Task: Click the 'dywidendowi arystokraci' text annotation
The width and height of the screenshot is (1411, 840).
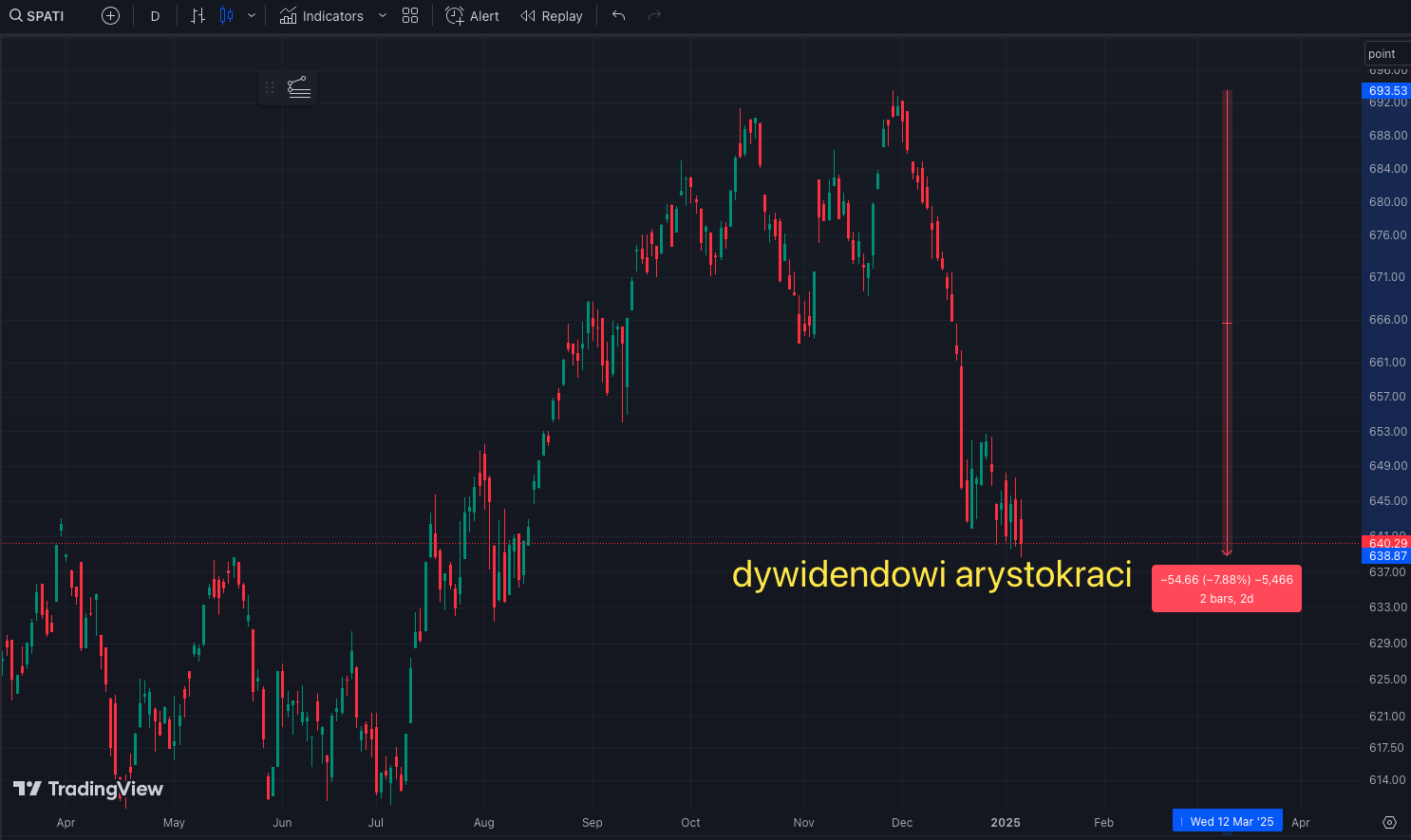Action: pyautogui.click(x=931, y=574)
